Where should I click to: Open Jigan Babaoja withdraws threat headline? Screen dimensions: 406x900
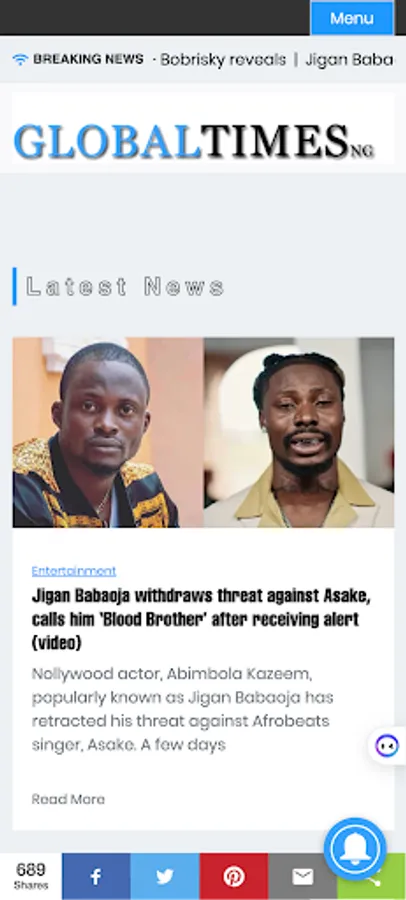[201, 620]
